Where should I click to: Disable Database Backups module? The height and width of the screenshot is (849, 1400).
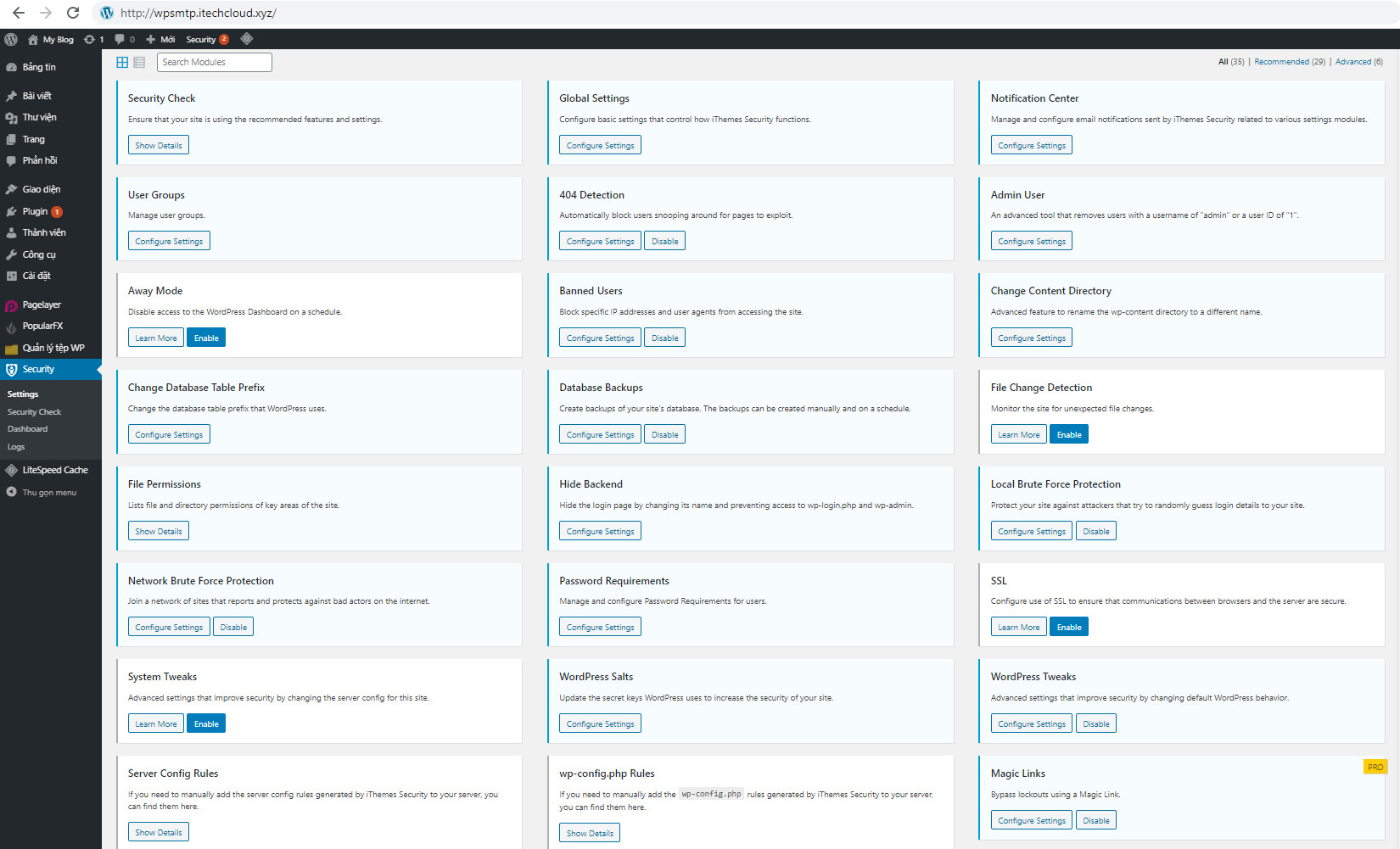[664, 434]
